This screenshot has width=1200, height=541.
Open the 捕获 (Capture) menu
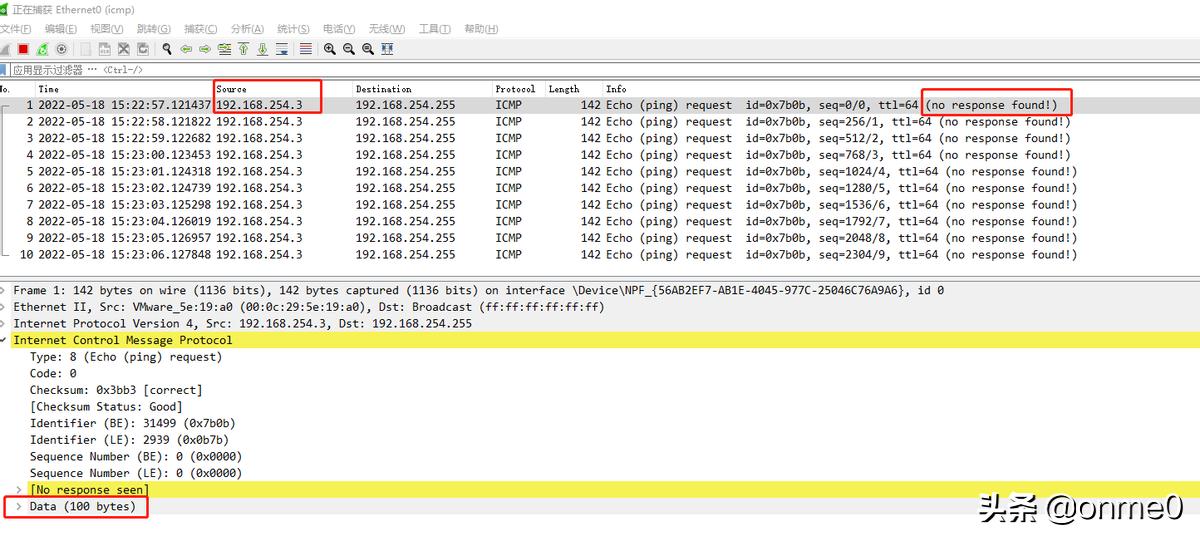(200, 29)
